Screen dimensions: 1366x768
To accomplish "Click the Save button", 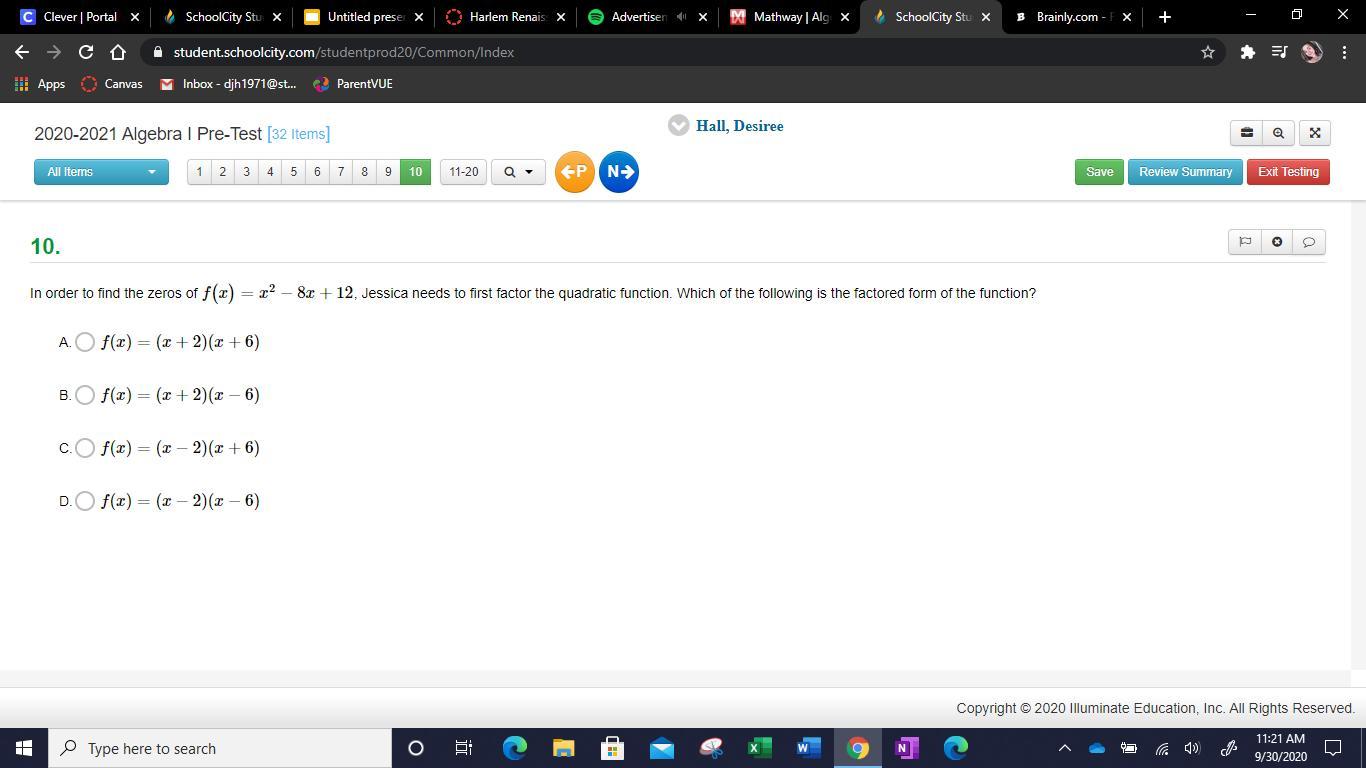I will click(1099, 172).
